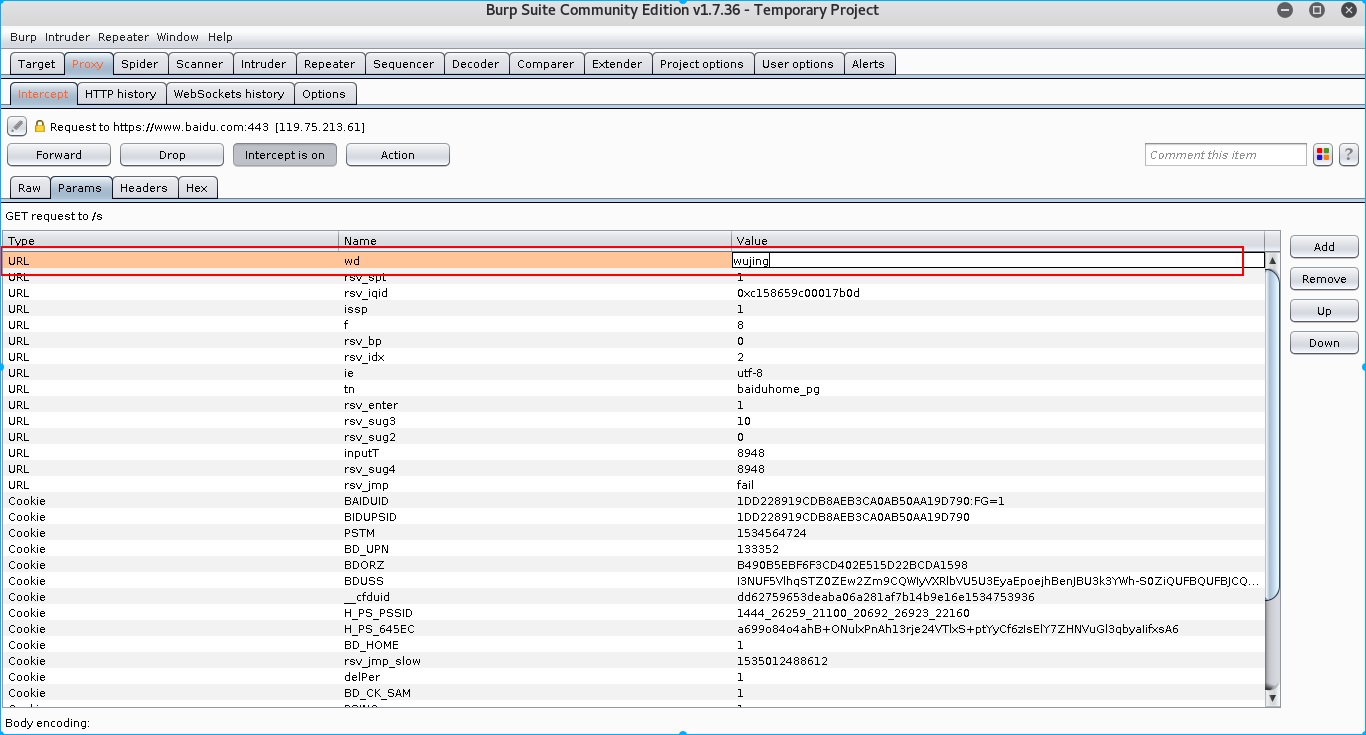The height and width of the screenshot is (735, 1366).
Task: Open the proxy Options sub-tab
Action: (x=324, y=94)
